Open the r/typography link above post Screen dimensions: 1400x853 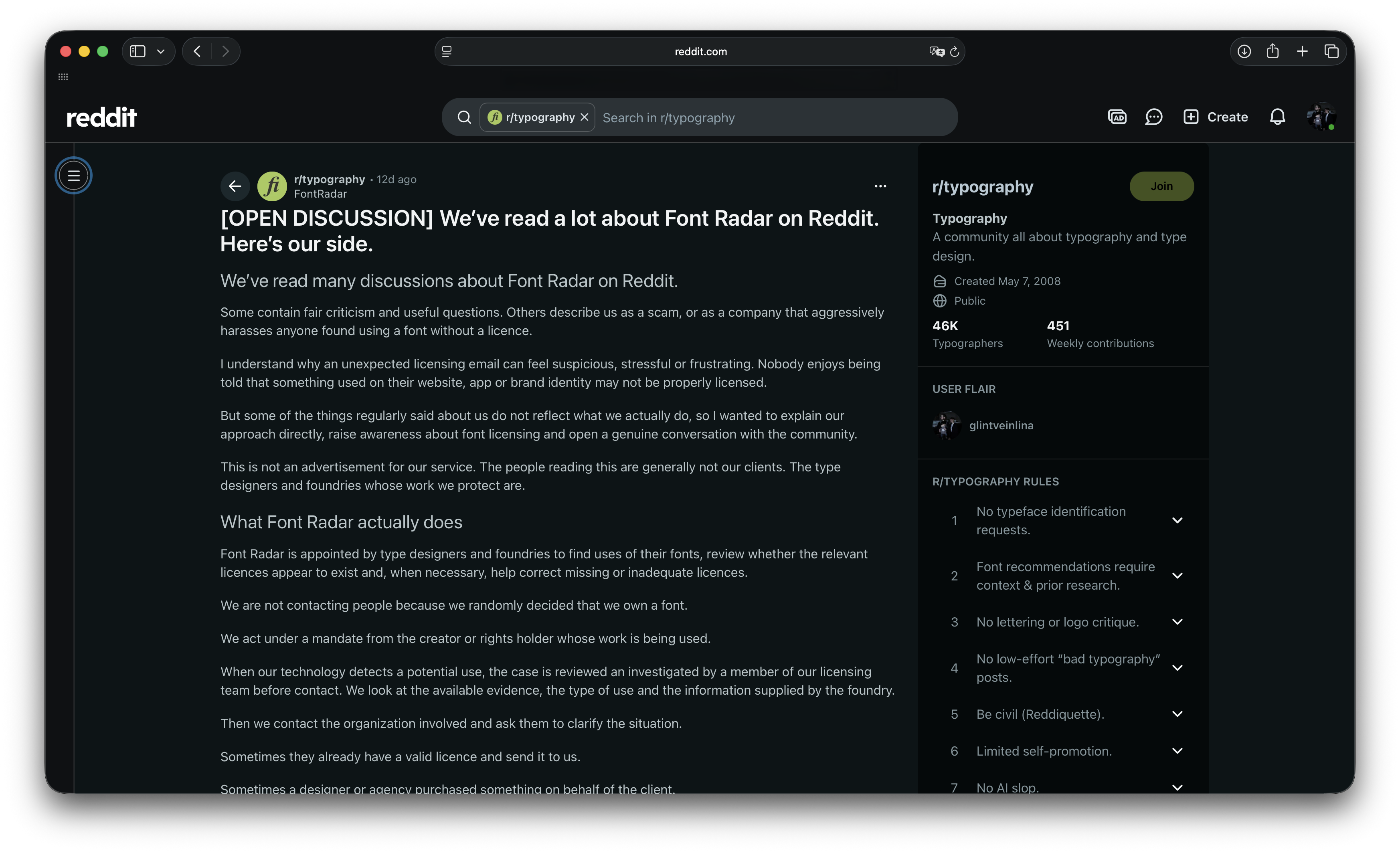330,180
